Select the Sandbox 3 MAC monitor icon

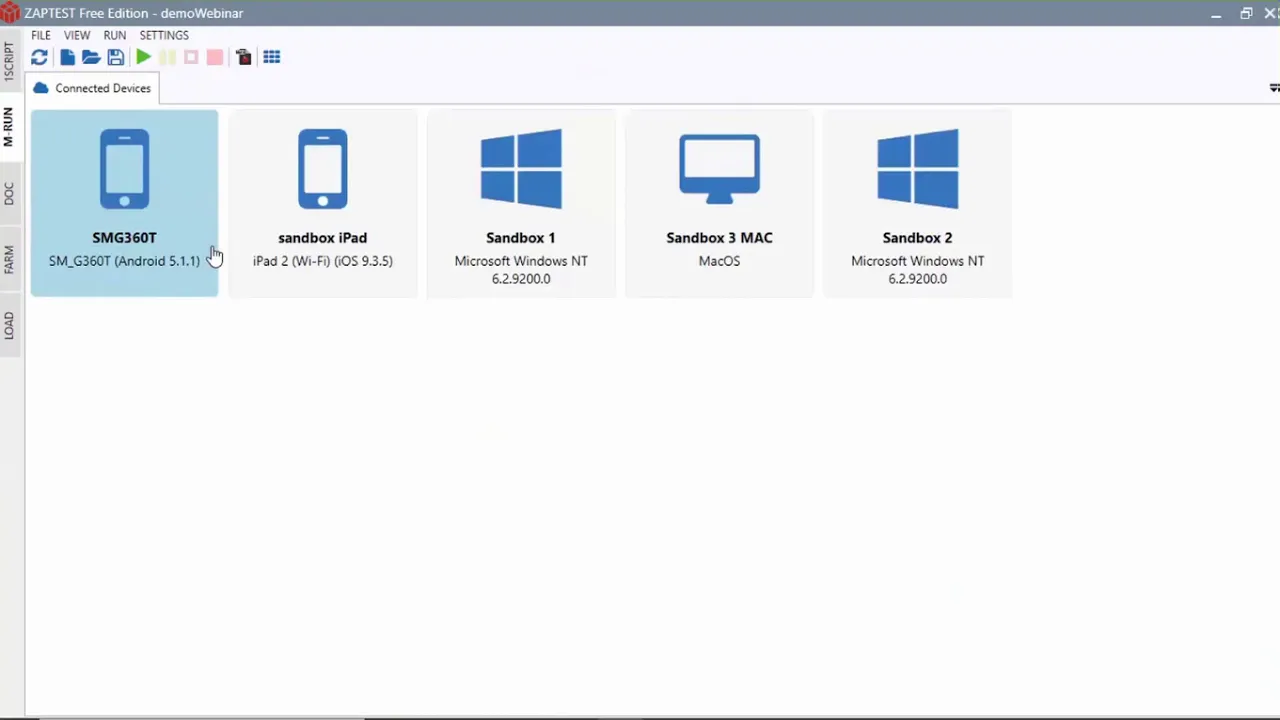[x=719, y=169]
